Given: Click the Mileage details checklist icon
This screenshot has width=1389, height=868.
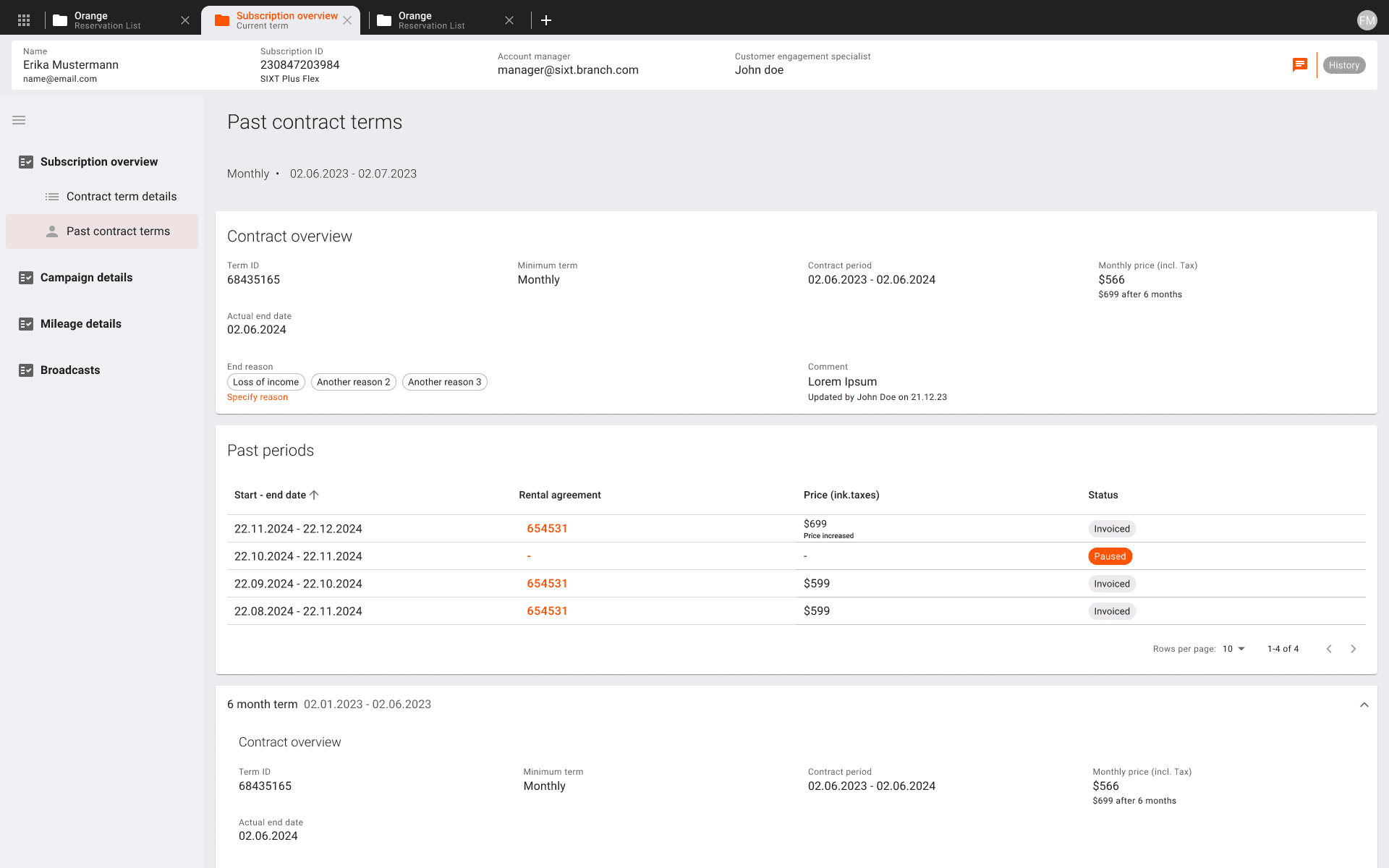Looking at the screenshot, I should 26,324.
